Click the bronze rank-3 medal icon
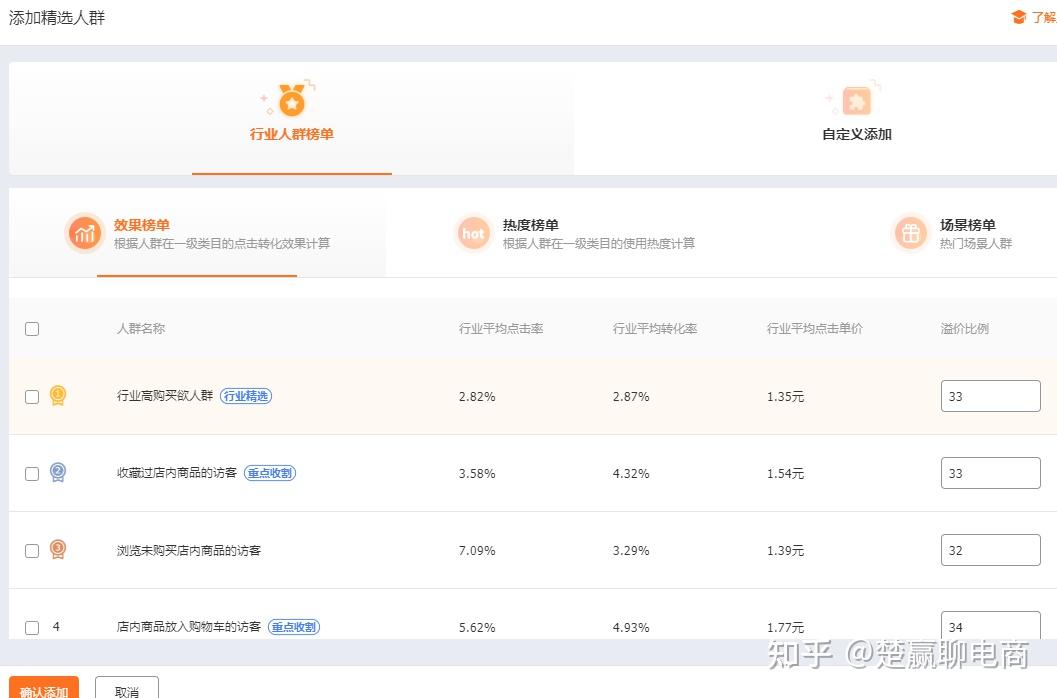The image size is (1057, 698). coord(58,549)
